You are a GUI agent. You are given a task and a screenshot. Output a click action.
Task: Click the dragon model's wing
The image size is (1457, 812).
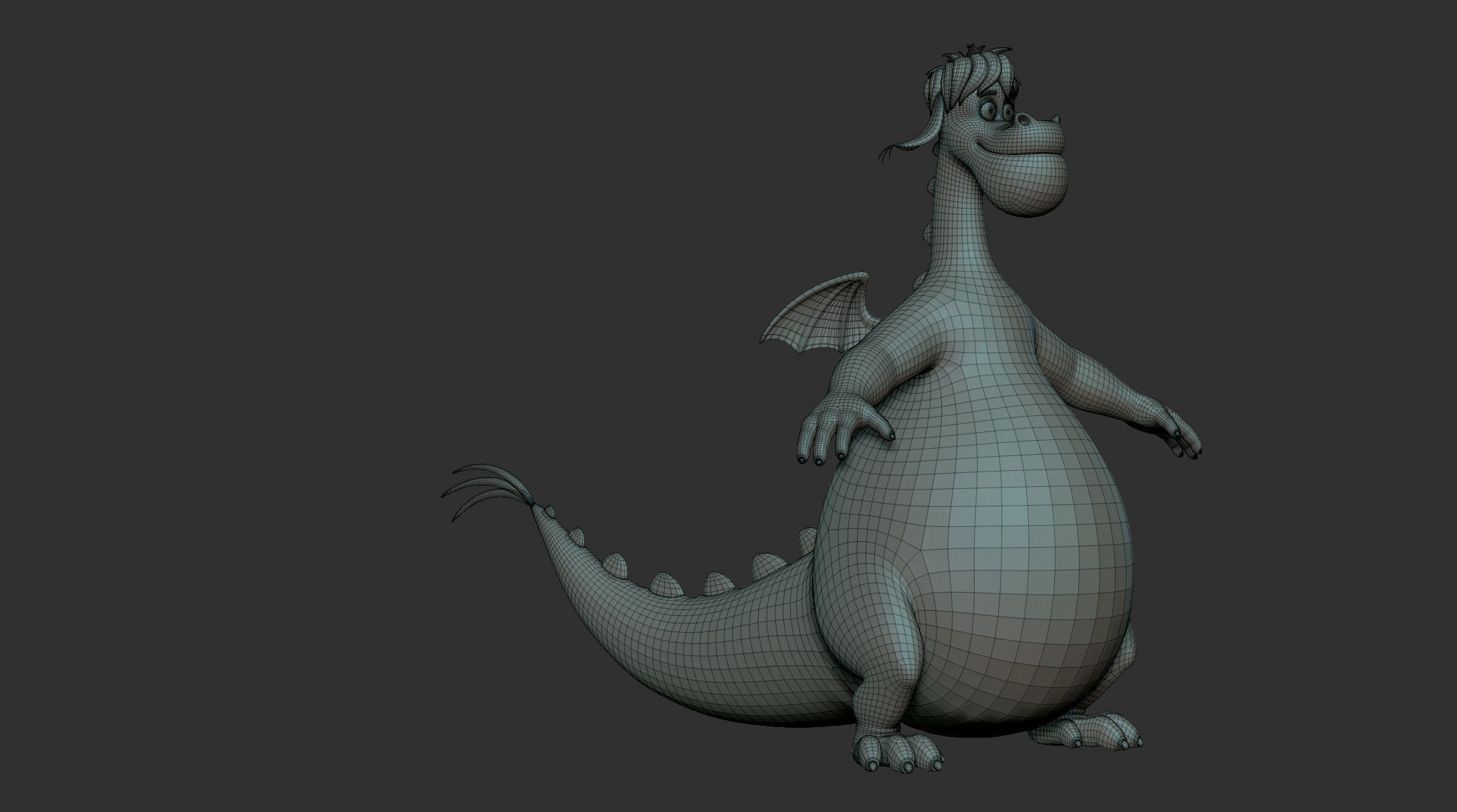coord(820,314)
